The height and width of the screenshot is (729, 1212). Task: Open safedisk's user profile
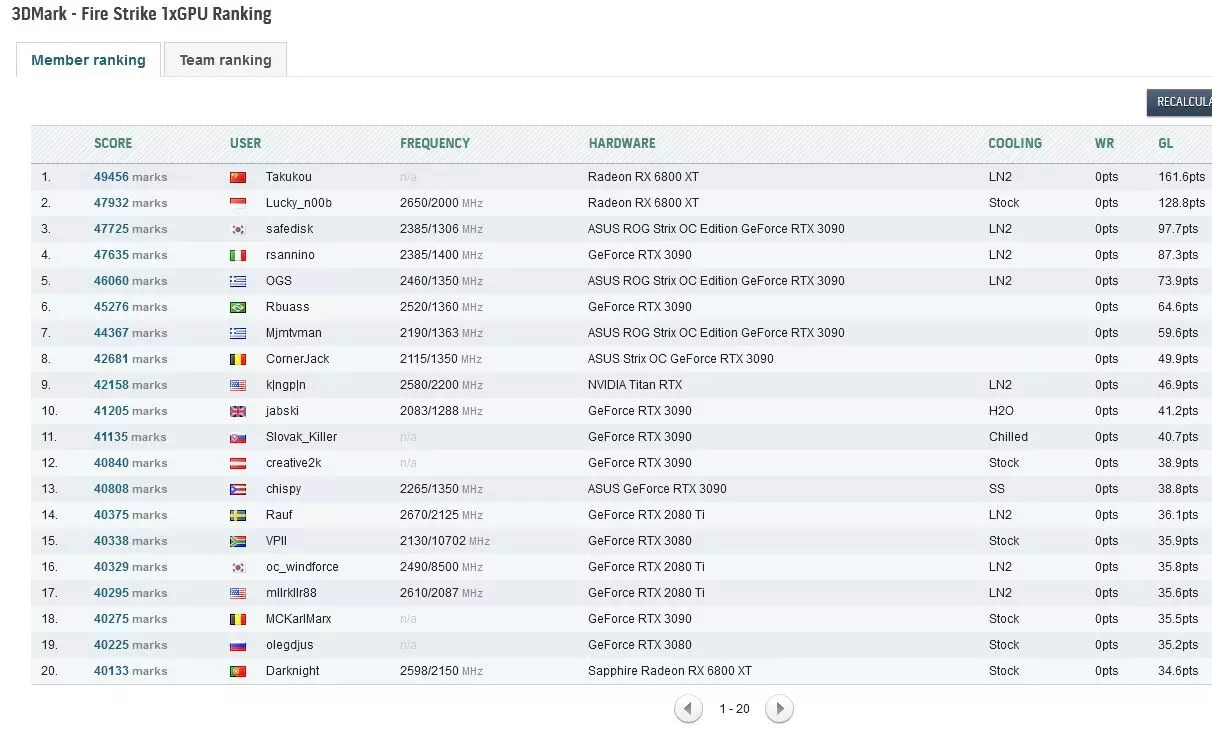(290, 229)
